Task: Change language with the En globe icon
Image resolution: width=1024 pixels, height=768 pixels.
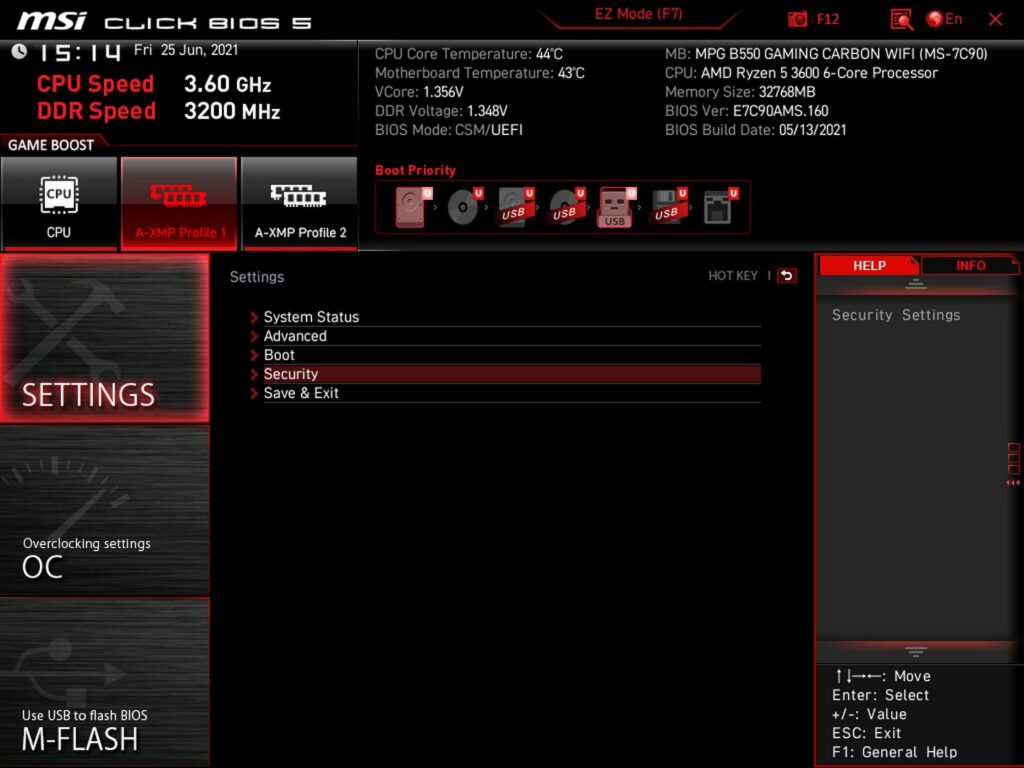Action: click(x=944, y=19)
